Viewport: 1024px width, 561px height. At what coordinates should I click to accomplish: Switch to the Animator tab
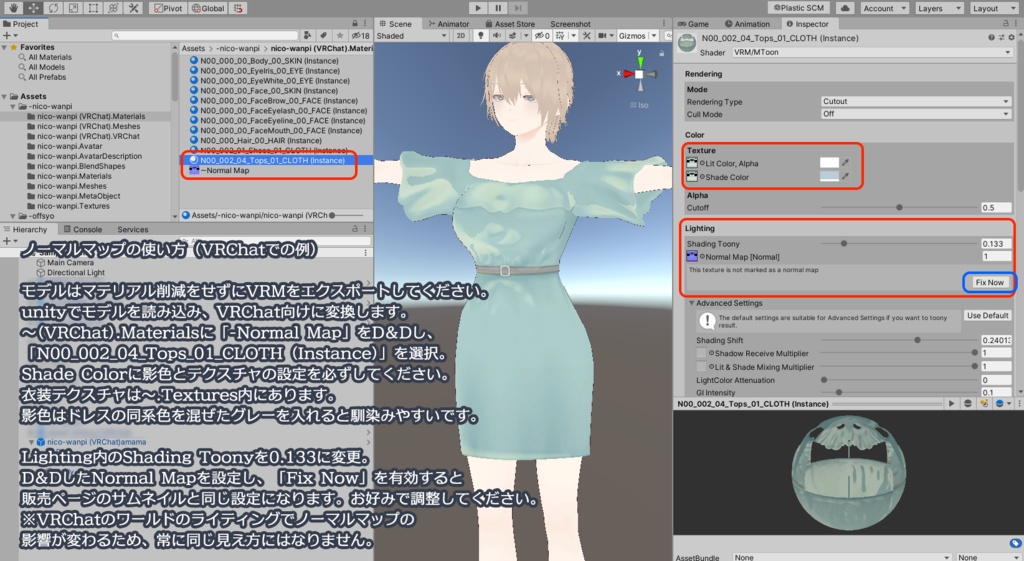tap(449, 24)
